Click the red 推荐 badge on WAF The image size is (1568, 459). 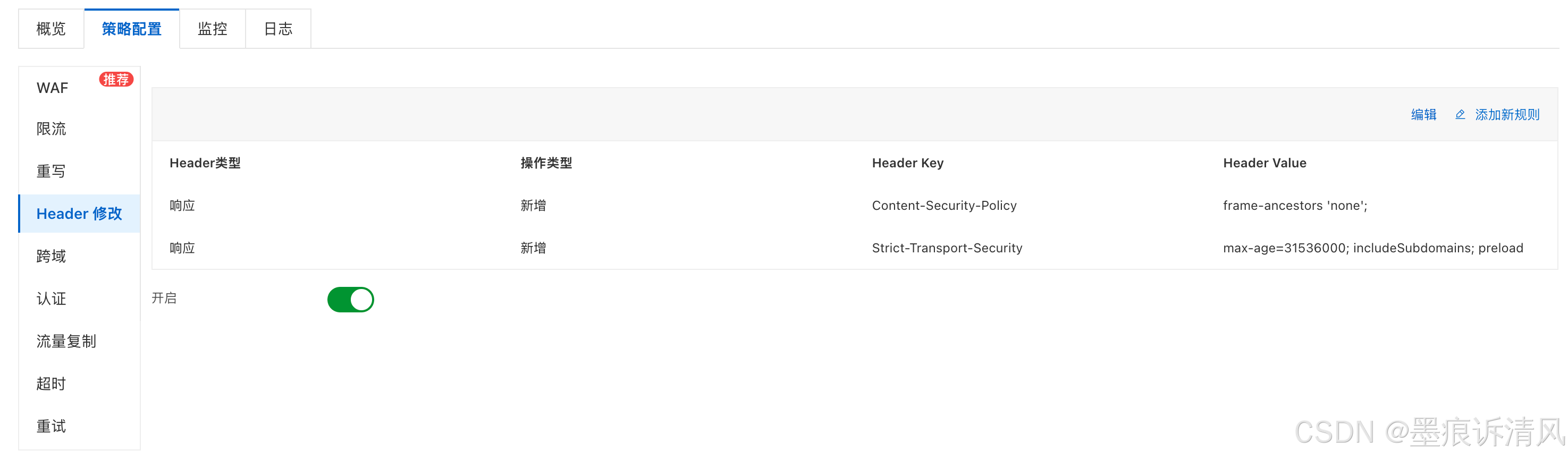point(116,79)
